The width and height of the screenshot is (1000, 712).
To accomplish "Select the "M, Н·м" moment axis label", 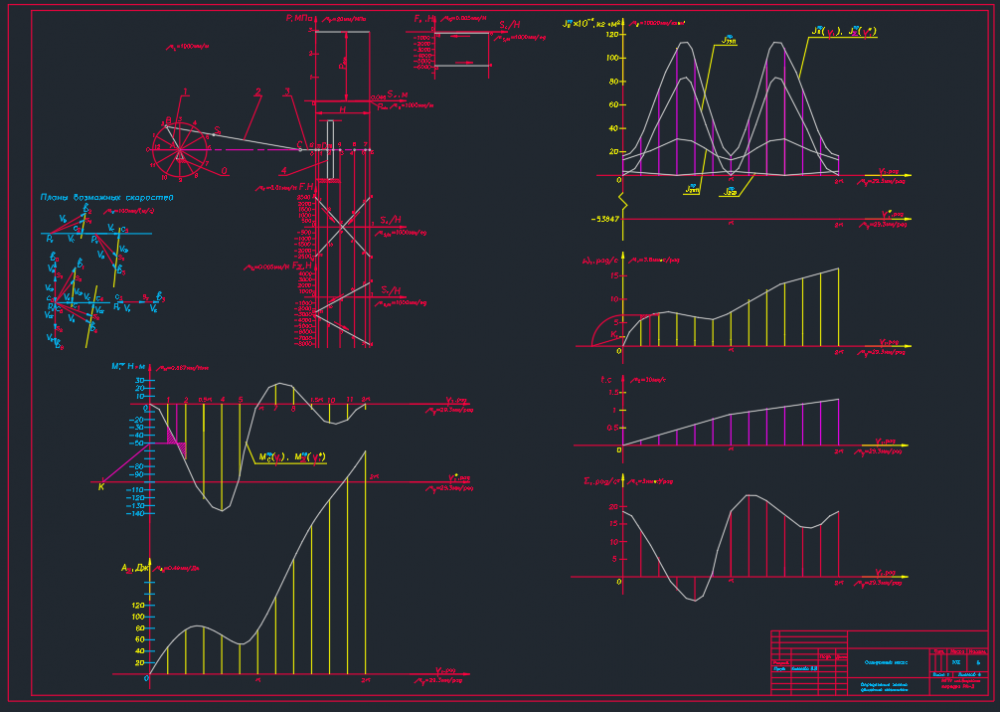I will (130, 367).
